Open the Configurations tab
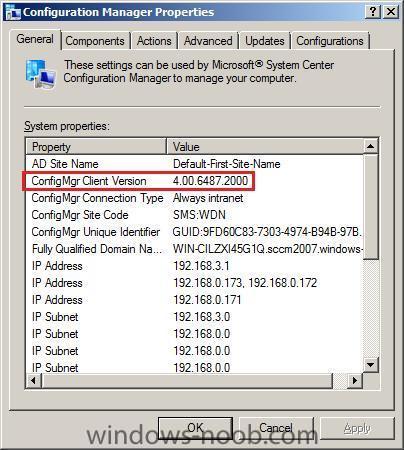Viewport: 404px width, 450px height. click(x=330, y=41)
